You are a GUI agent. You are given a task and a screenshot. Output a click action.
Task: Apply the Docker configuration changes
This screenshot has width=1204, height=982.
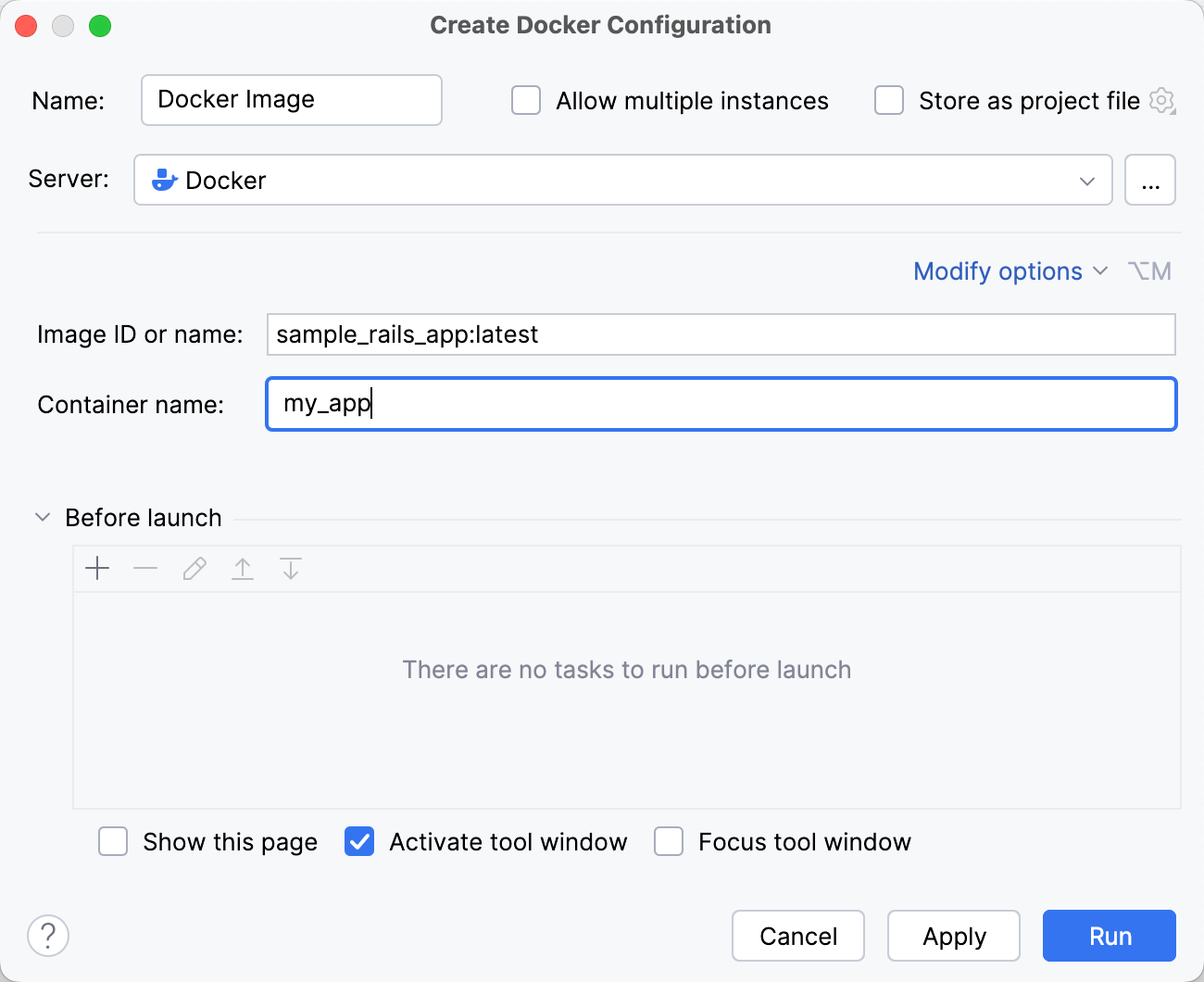click(953, 936)
